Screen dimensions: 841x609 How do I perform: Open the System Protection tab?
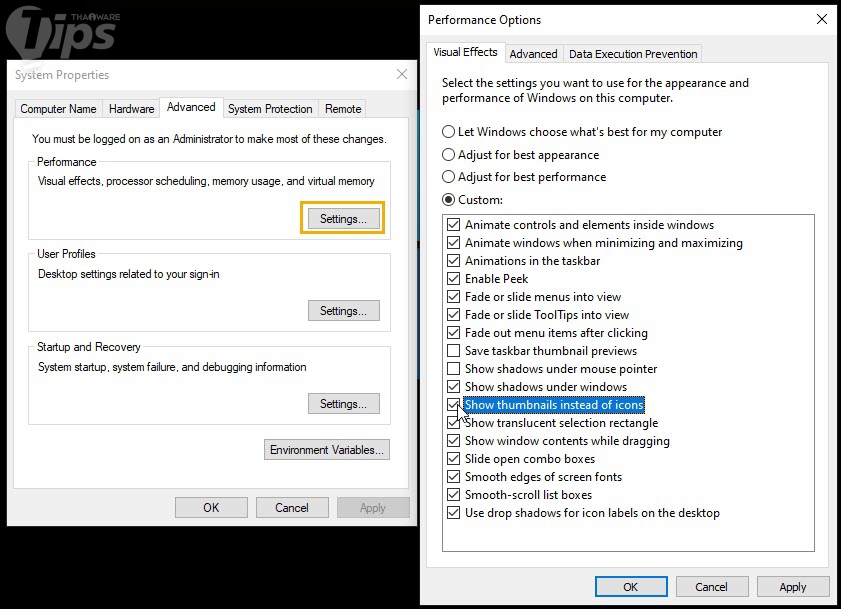tap(270, 109)
